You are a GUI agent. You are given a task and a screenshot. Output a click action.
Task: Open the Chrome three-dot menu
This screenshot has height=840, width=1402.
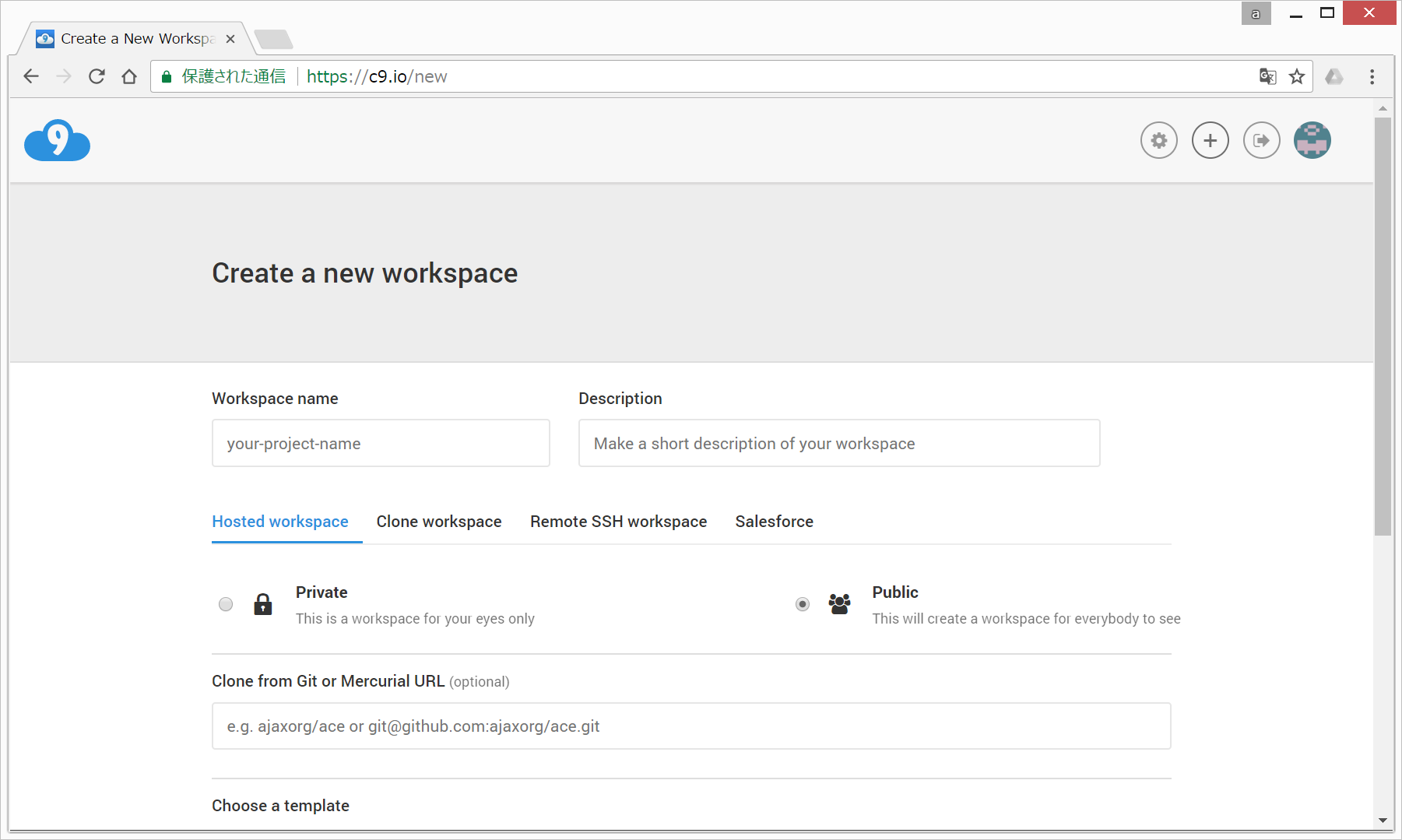pyautogui.click(x=1372, y=76)
